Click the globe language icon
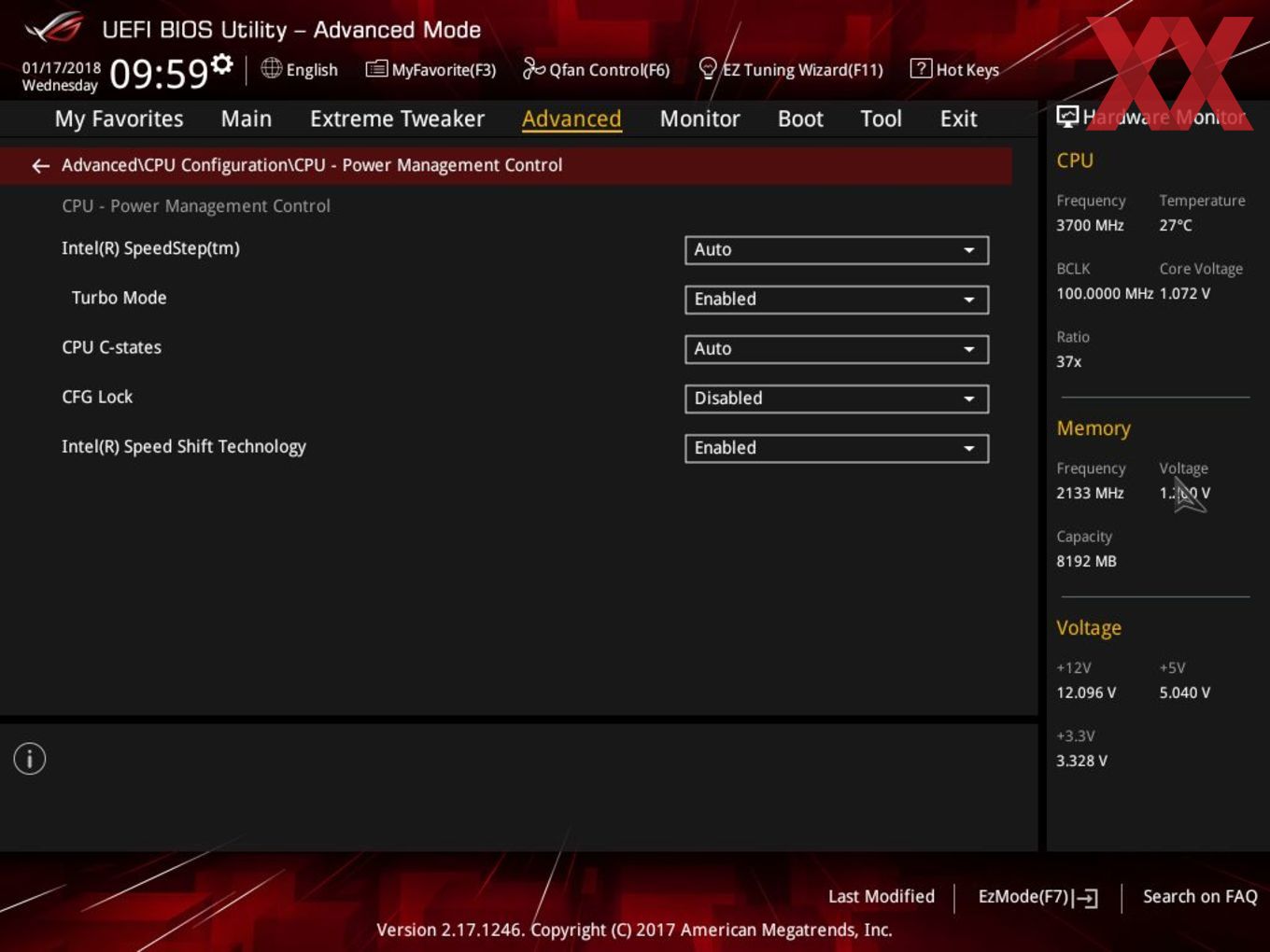This screenshot has width=1270, height=952. (272, 68)
